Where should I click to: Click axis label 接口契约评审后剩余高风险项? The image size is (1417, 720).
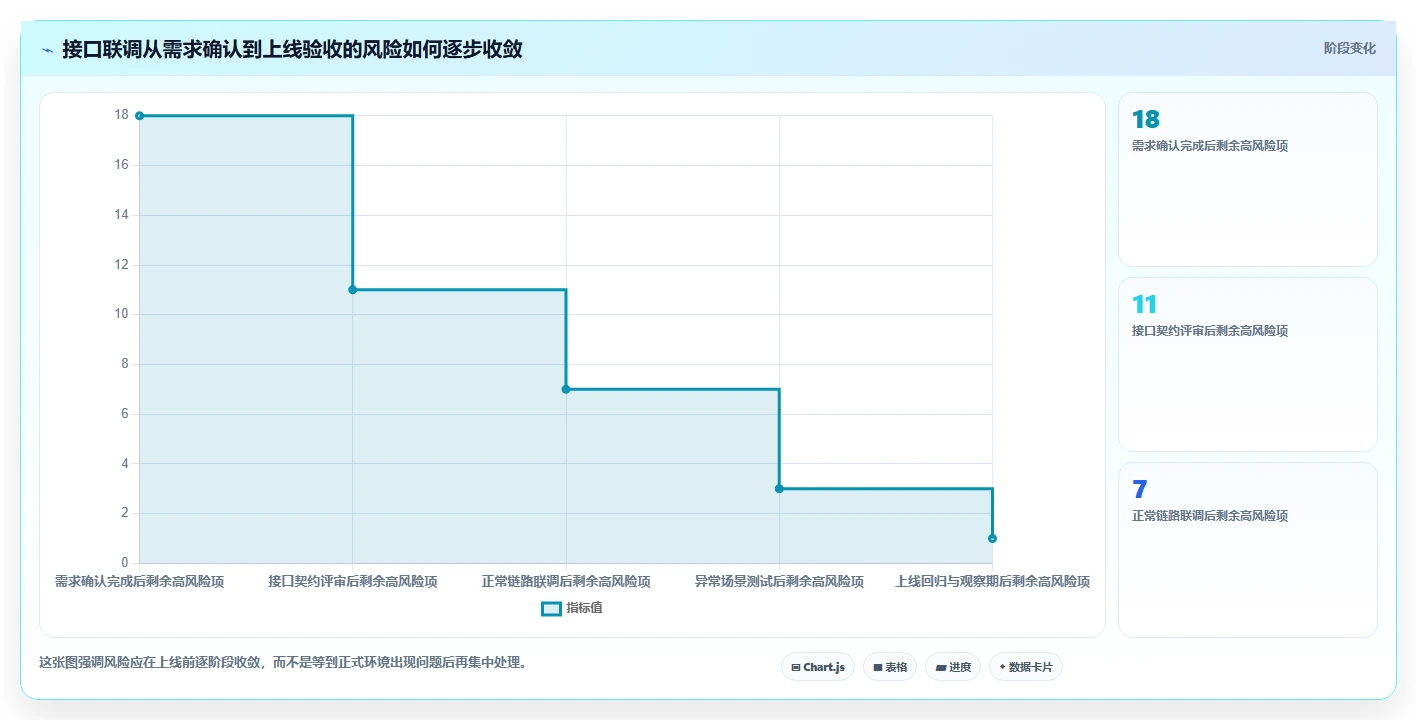[353, 581]
